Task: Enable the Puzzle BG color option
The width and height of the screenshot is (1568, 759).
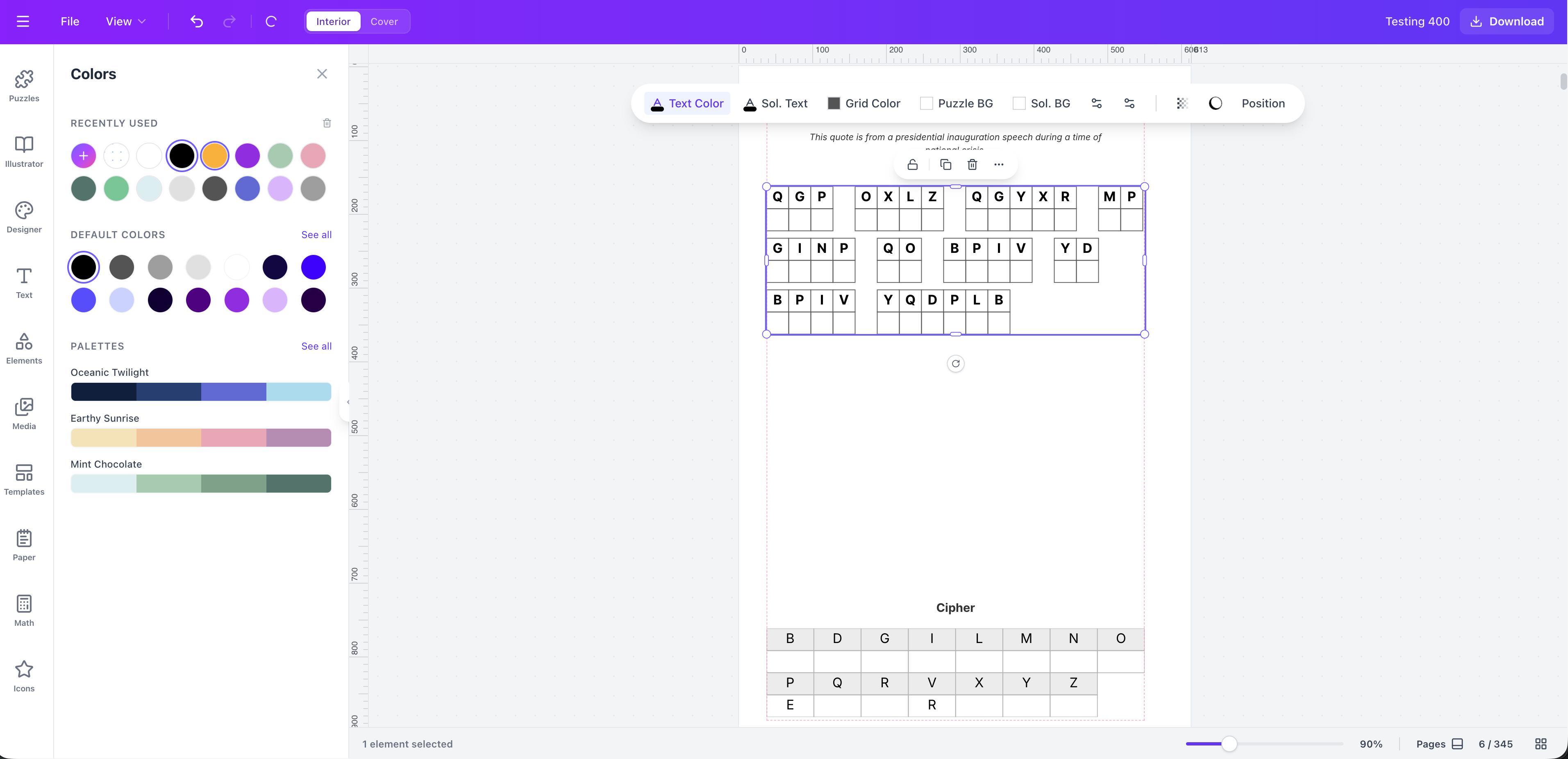Action: point(927,103)
